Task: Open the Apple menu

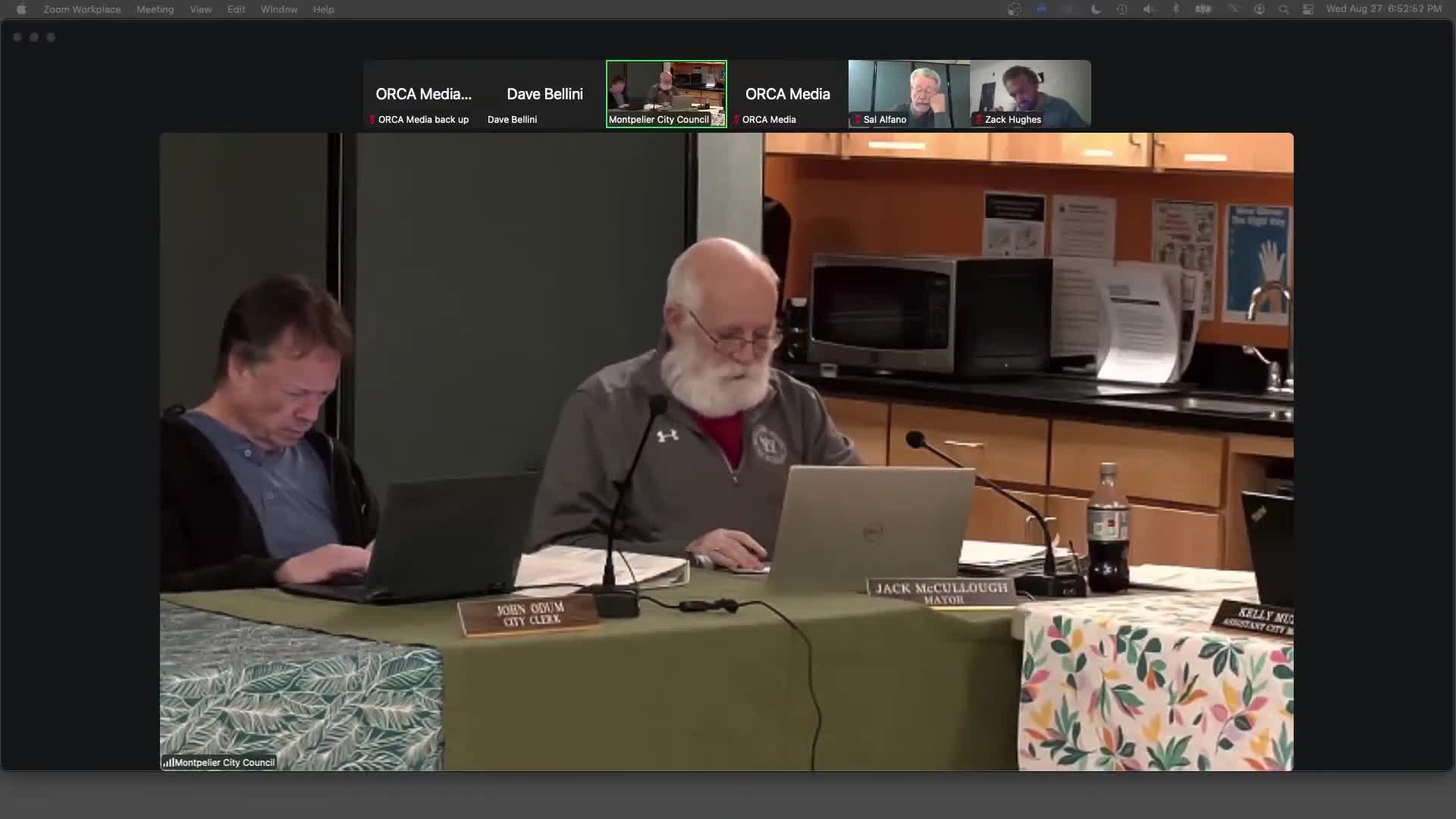Action: (x=21, y=9)
